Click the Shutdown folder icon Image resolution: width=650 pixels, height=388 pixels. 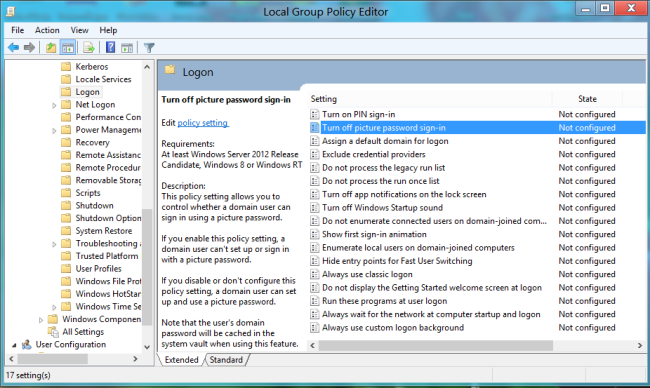[x=66, y=206]
